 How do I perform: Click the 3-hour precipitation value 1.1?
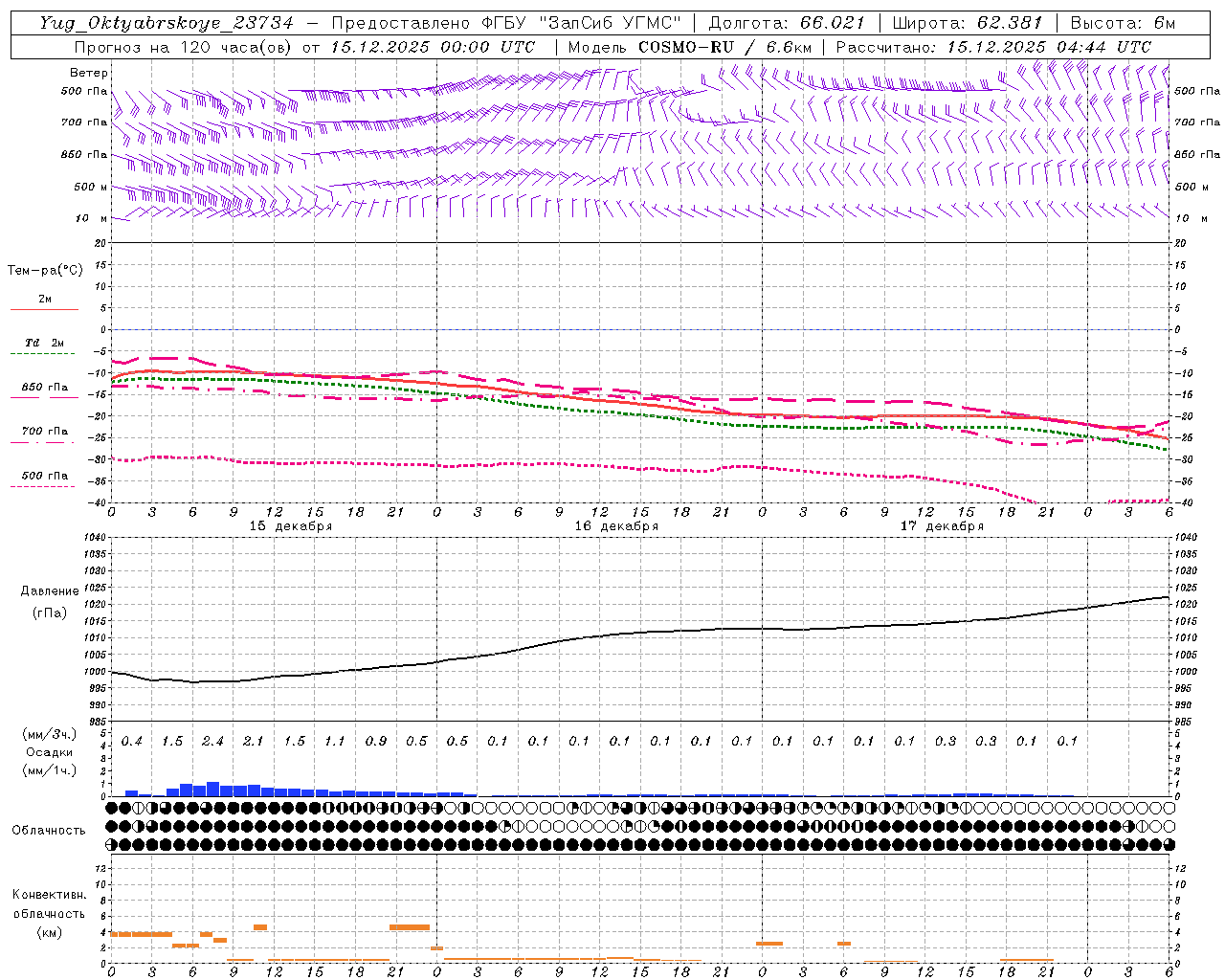(335, 742)
